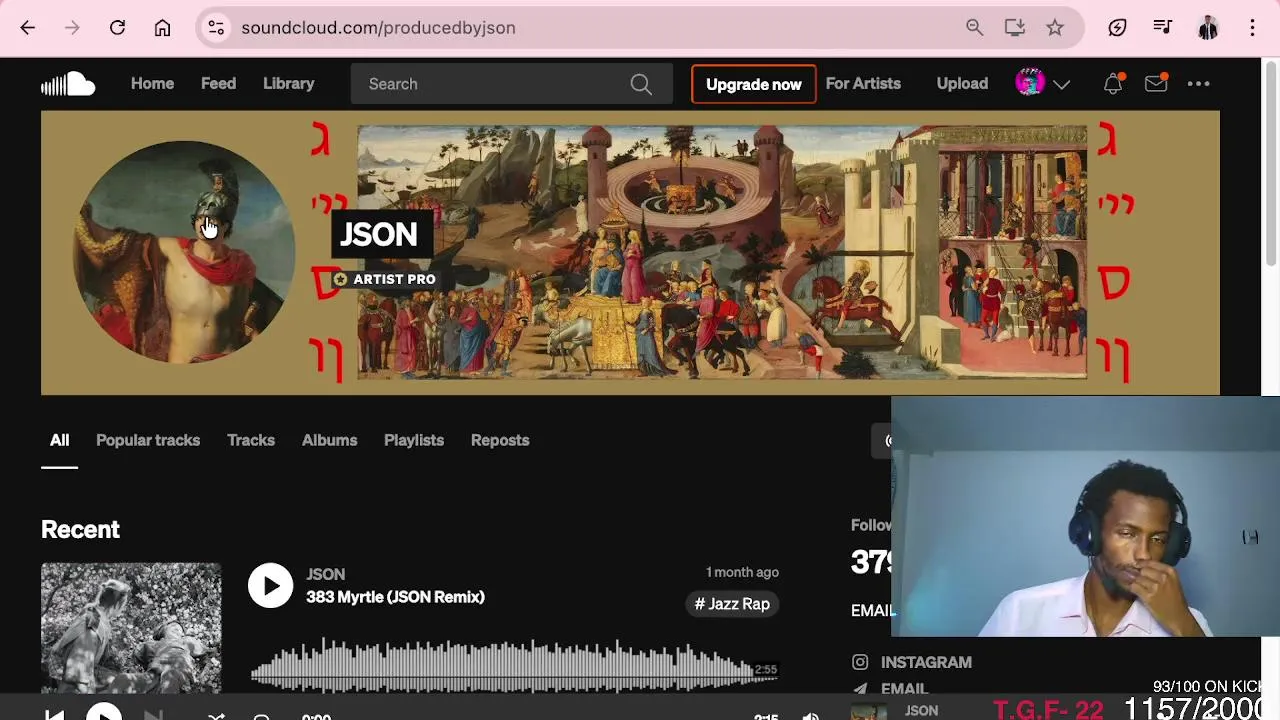Go to the Home tab
The image size is (1280, 720).
(x=152, y=84)
